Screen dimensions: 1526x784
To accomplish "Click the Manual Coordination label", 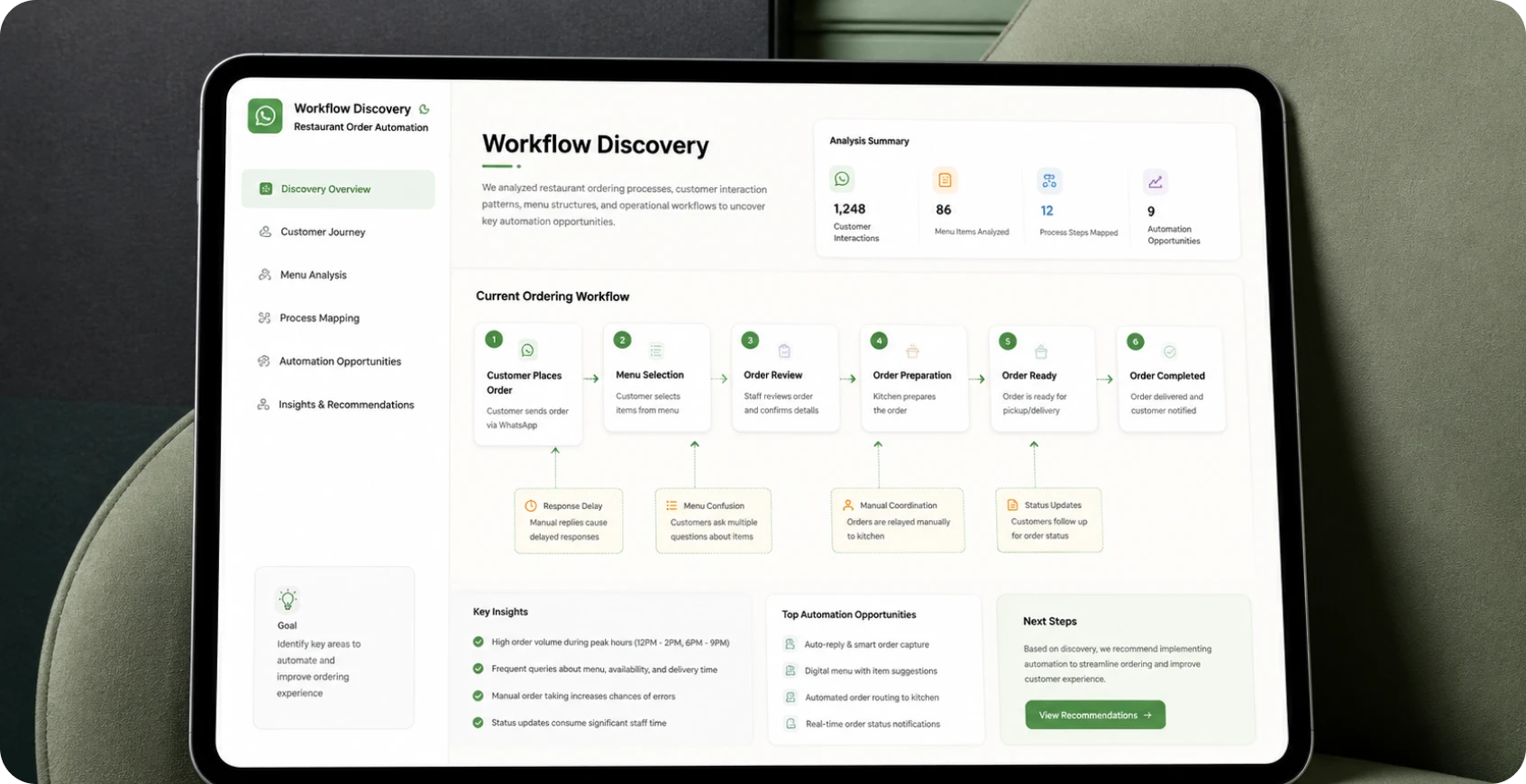I will tap(899, 506).
